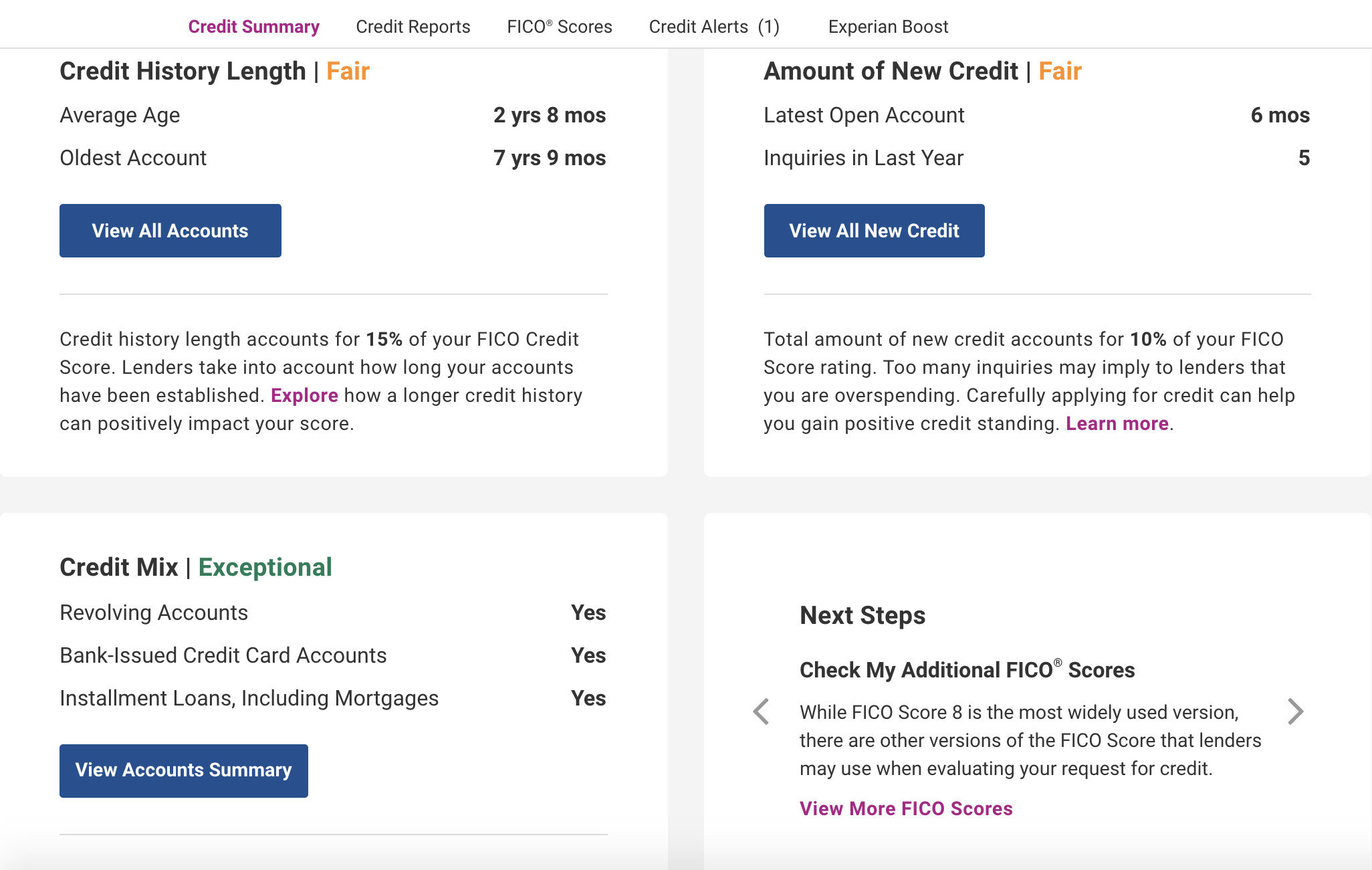The width and height of the screenshot is (1372, 870).
Task: Click the Exceptional rating beside Credit Mix
Action: [x=265, y=567]
